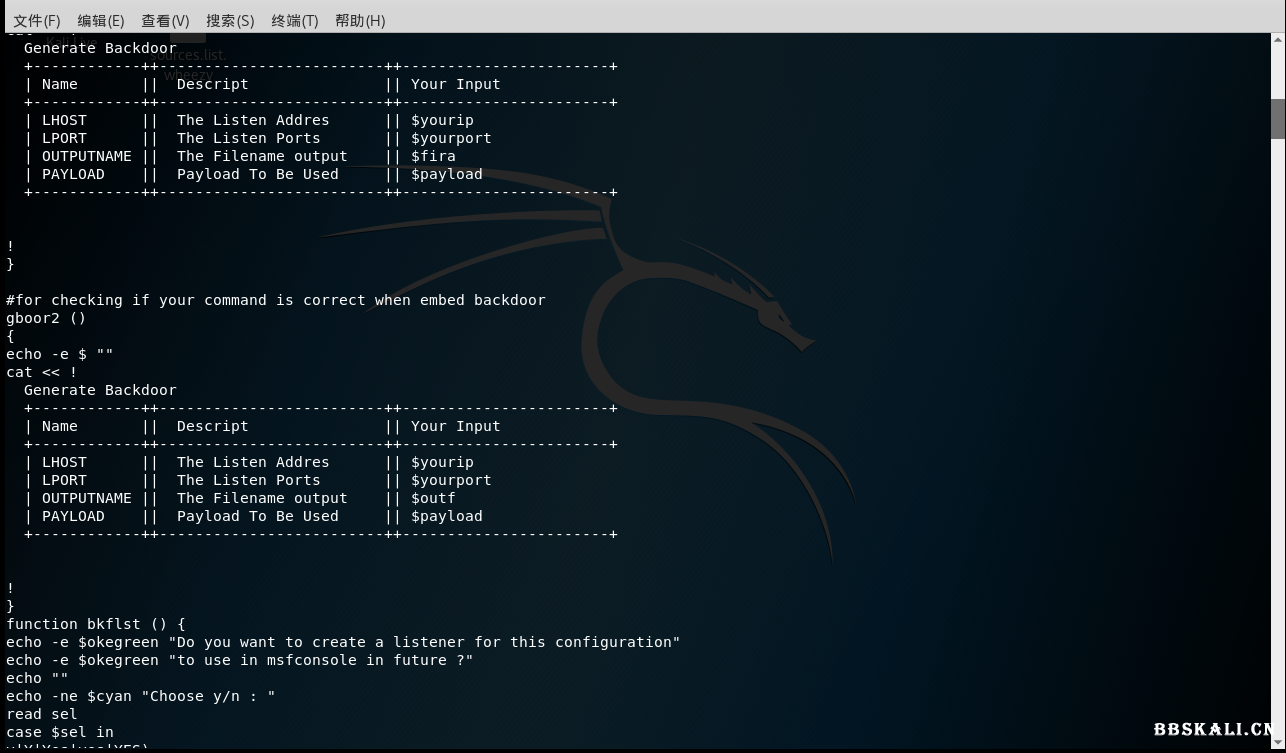
Task: Open the 帮助(H) help menu
Action: pyautogui.click(x=360, y=20)
